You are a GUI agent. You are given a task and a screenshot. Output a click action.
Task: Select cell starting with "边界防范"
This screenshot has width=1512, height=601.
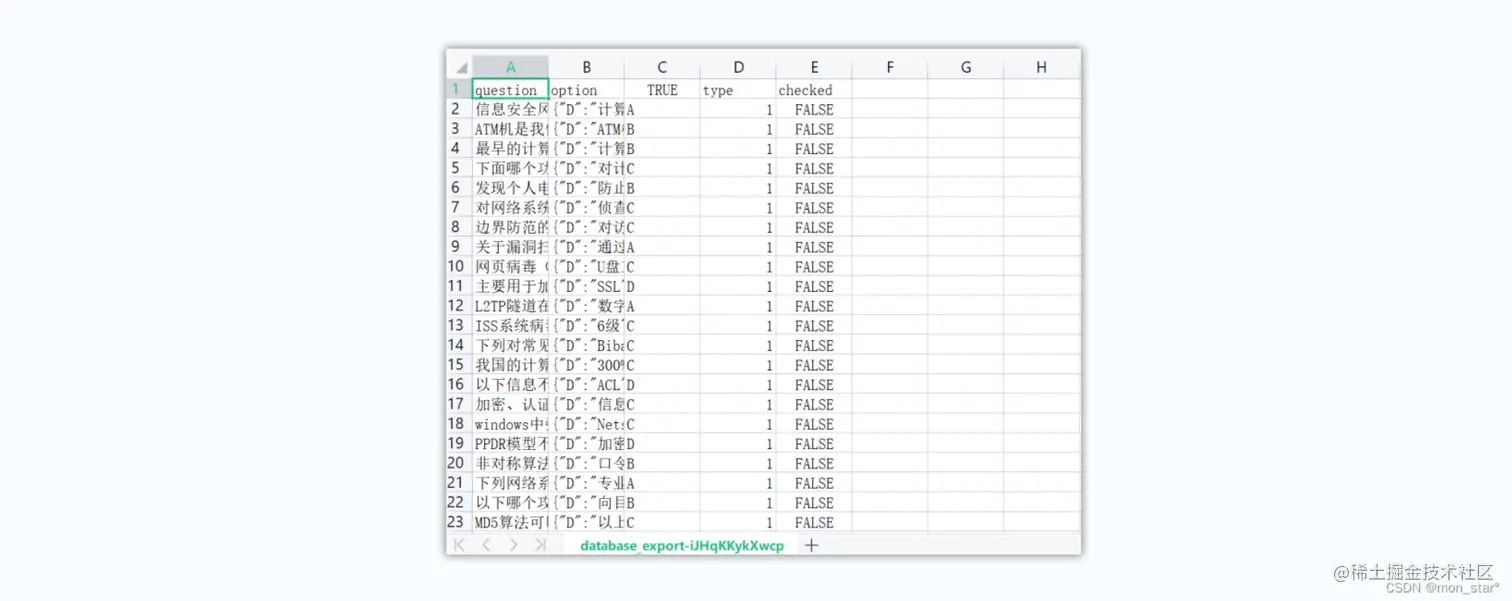[510, 227]
